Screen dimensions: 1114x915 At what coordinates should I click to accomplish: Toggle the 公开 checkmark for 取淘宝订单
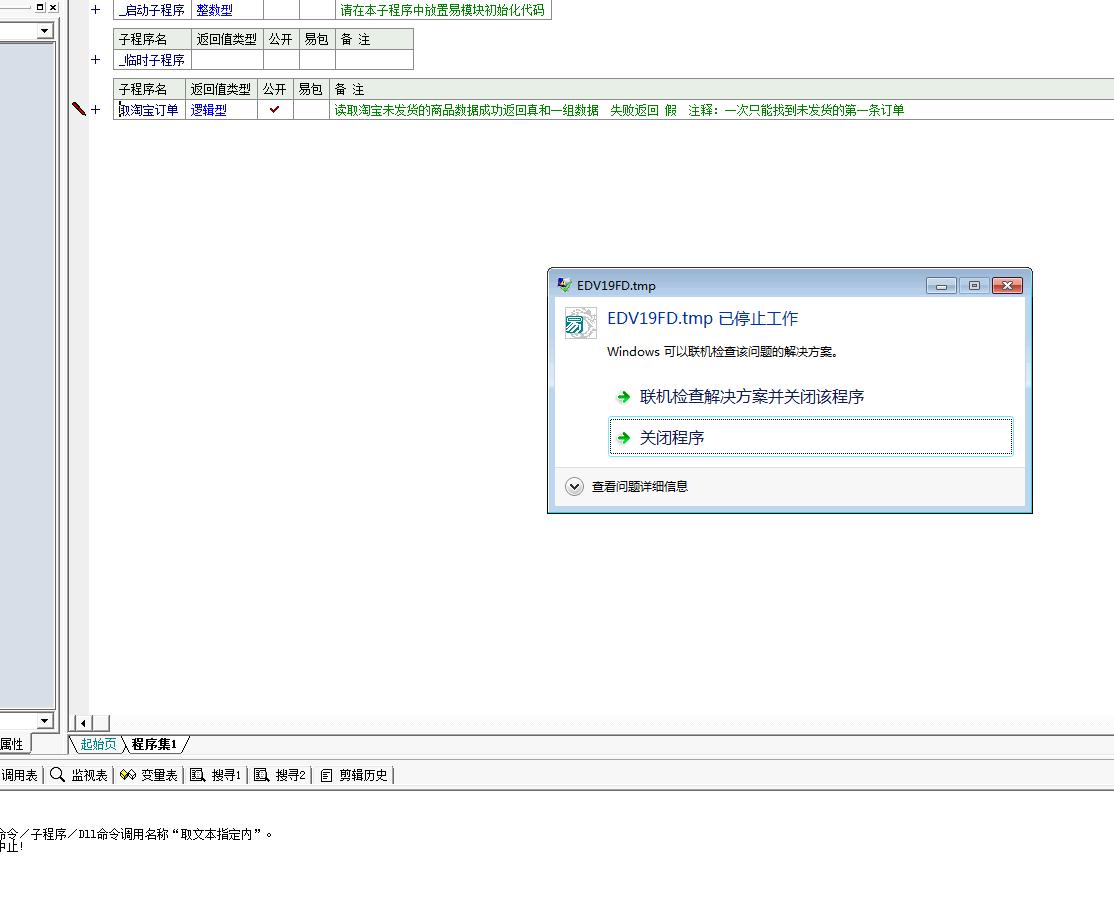tap(275, 109)
